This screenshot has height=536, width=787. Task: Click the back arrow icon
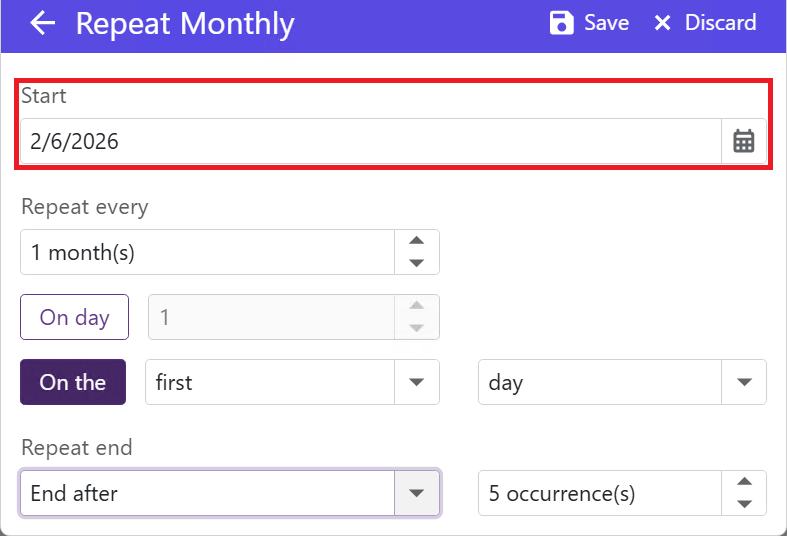tap(42, 24)
